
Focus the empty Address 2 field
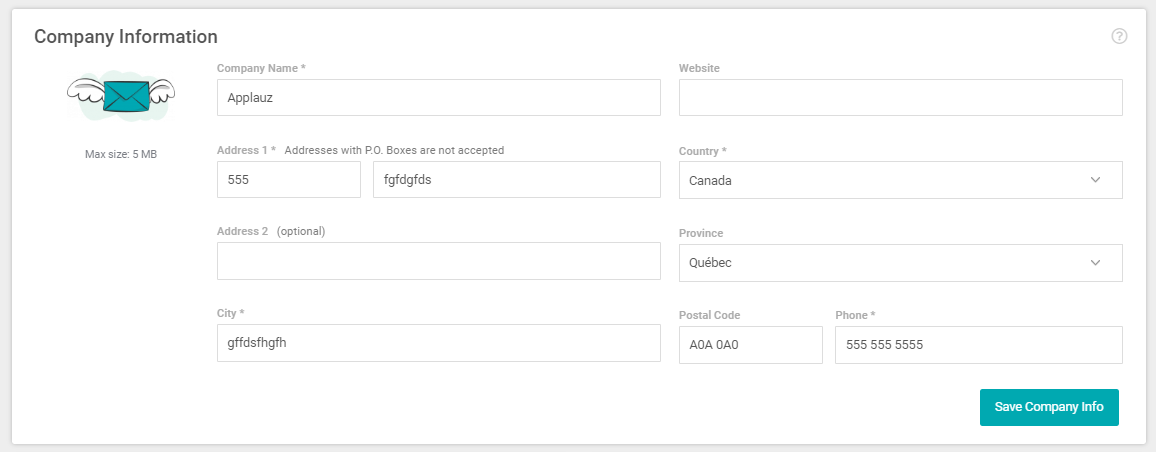click(x=438, y=261)
